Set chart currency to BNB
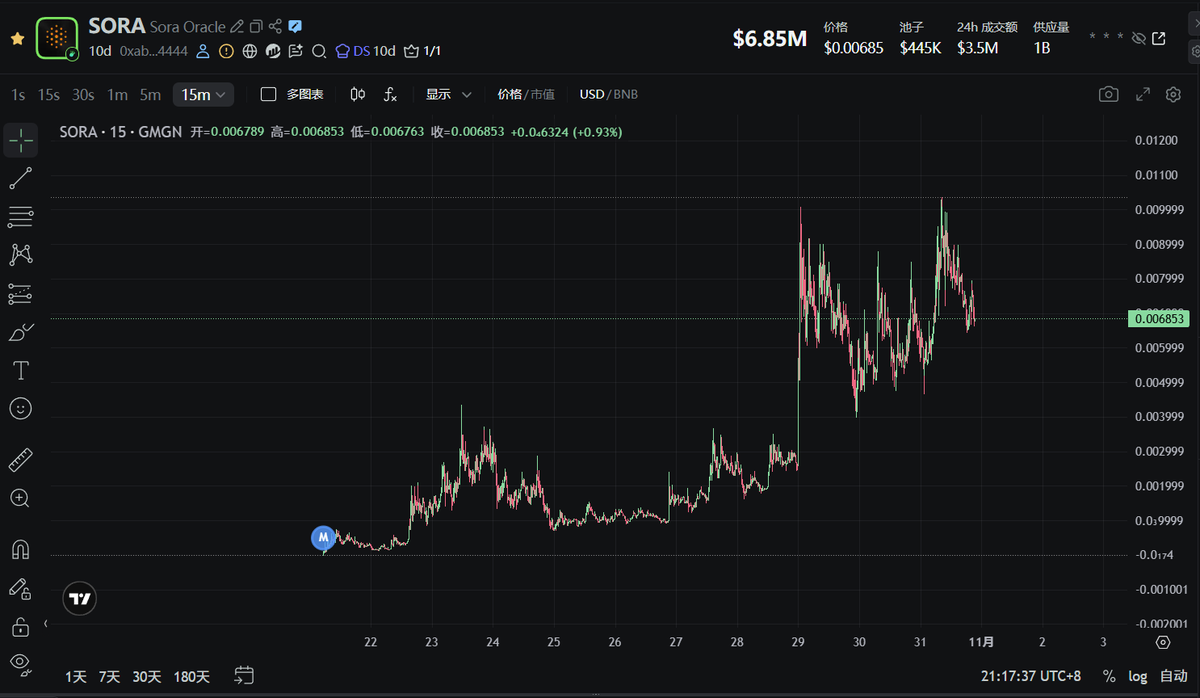 tap(626, 94)
